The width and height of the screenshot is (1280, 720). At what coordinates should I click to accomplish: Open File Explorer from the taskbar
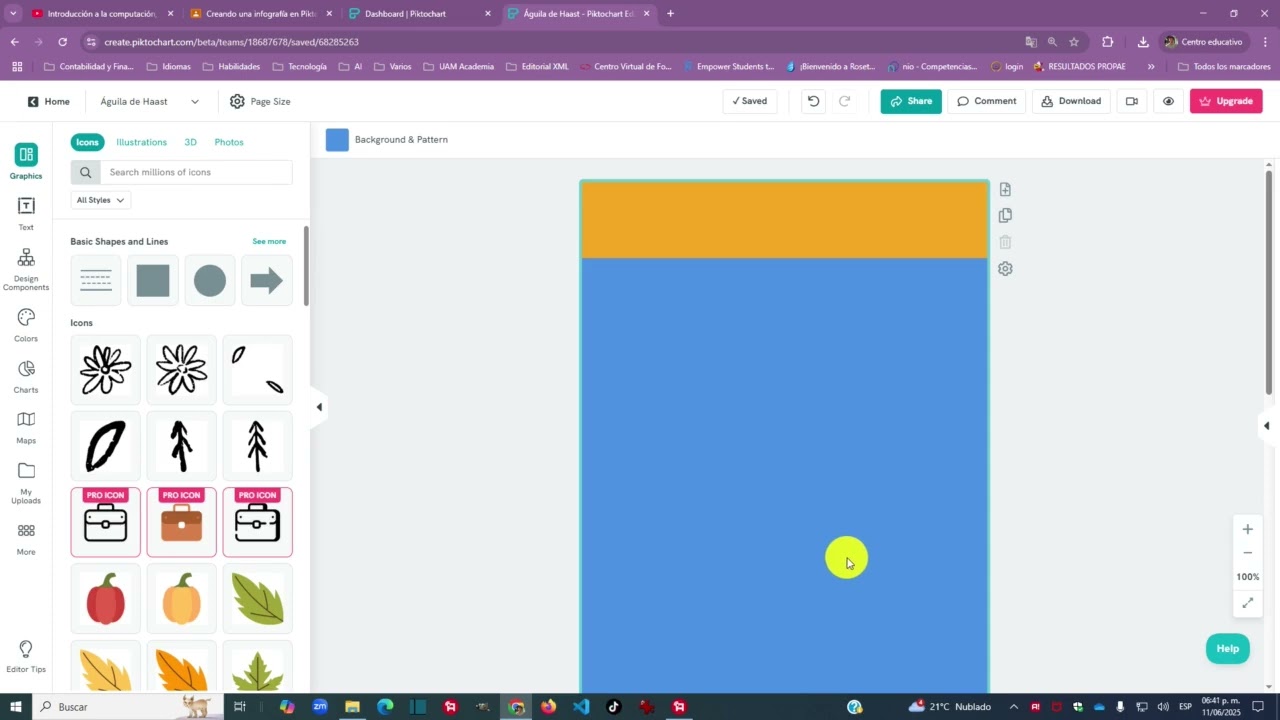pos(352,707)
